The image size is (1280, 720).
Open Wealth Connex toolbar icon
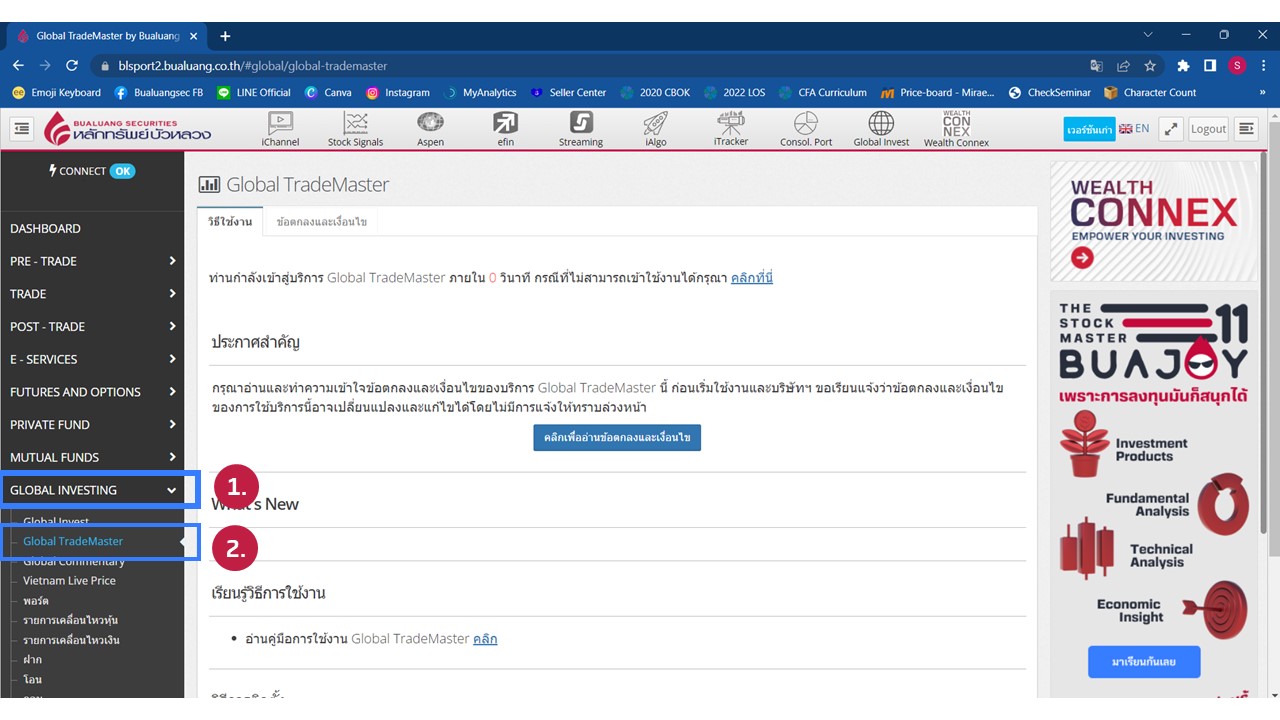(x=956, y=129)
